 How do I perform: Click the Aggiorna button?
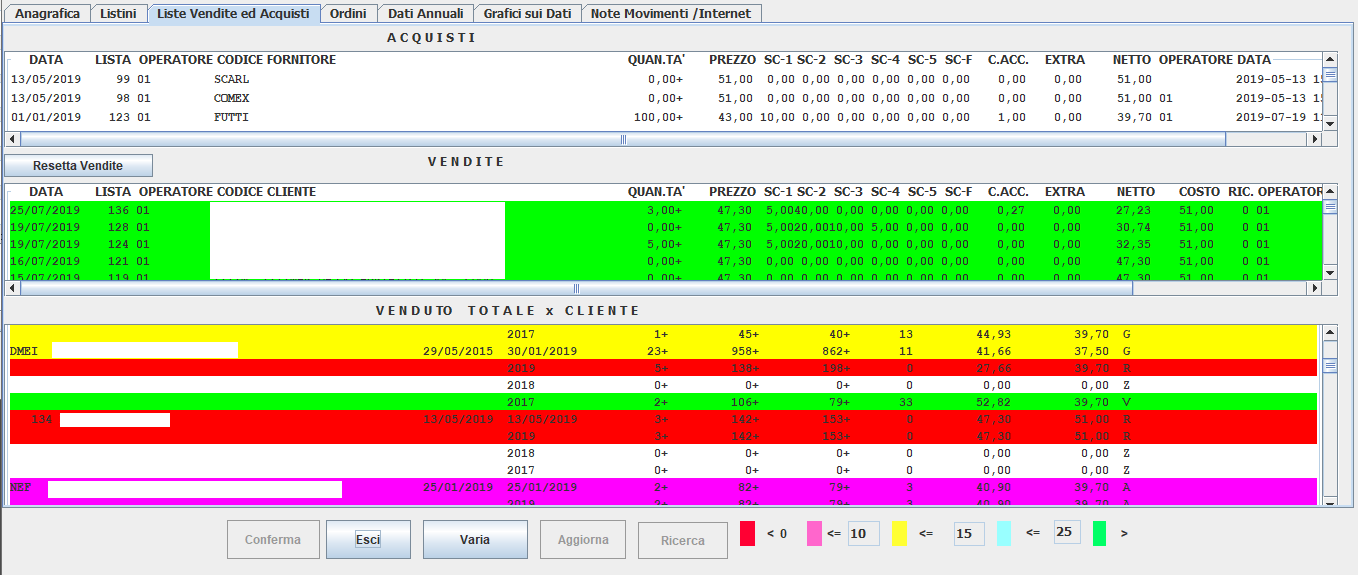[x=583, y=540]
